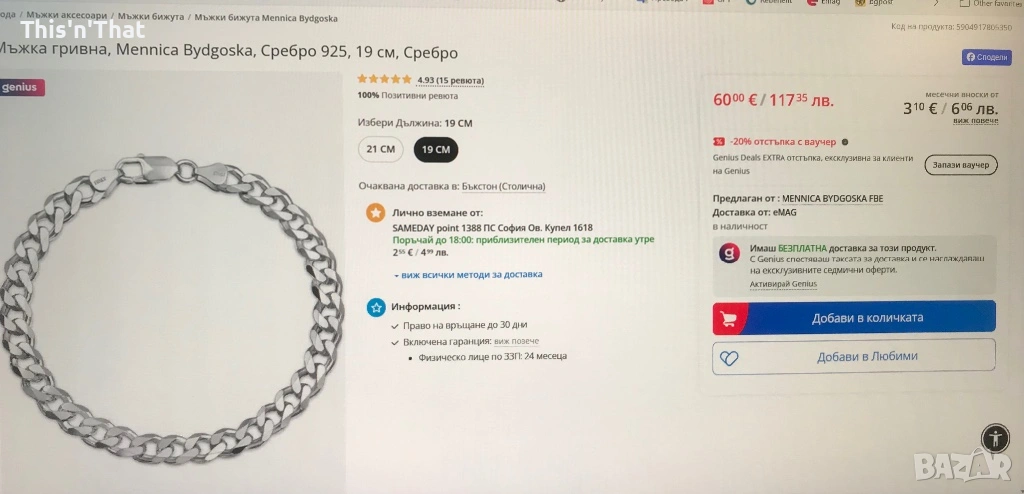Click the Genius 'g' logo icon
The image size is (1024, 494).
point(729,253)
